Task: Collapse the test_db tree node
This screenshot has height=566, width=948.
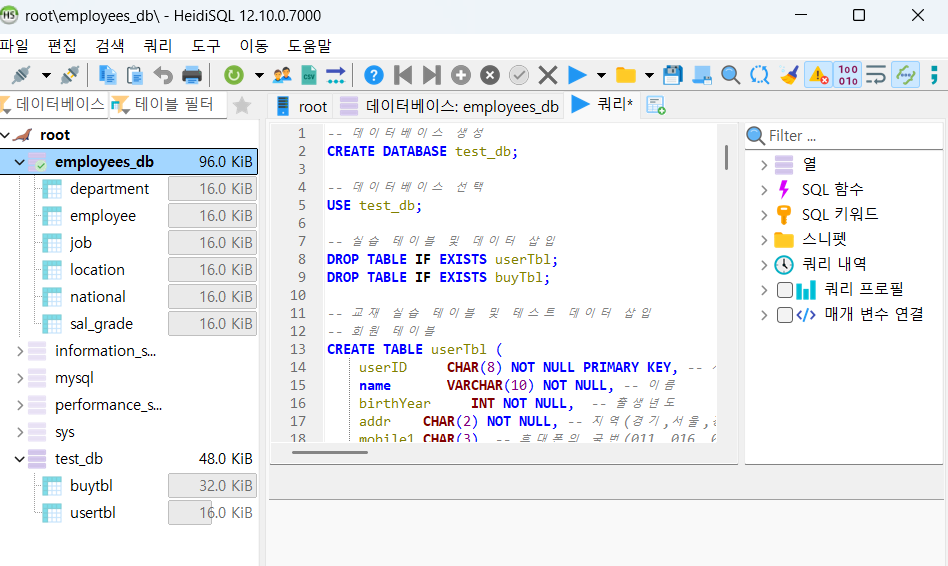Action: (x=19, y=459)
